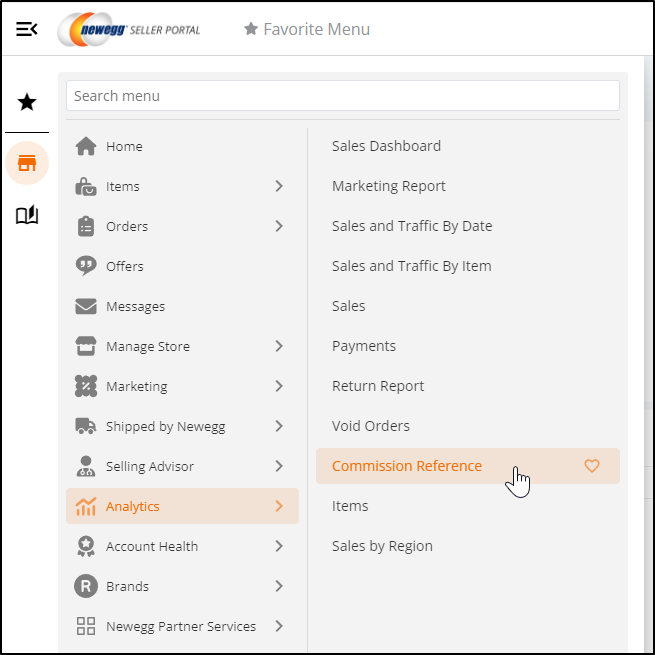Expand the Marketing submenu chevron
The width and height of the screenshot is (655, 655).
[x=279, y=386]
